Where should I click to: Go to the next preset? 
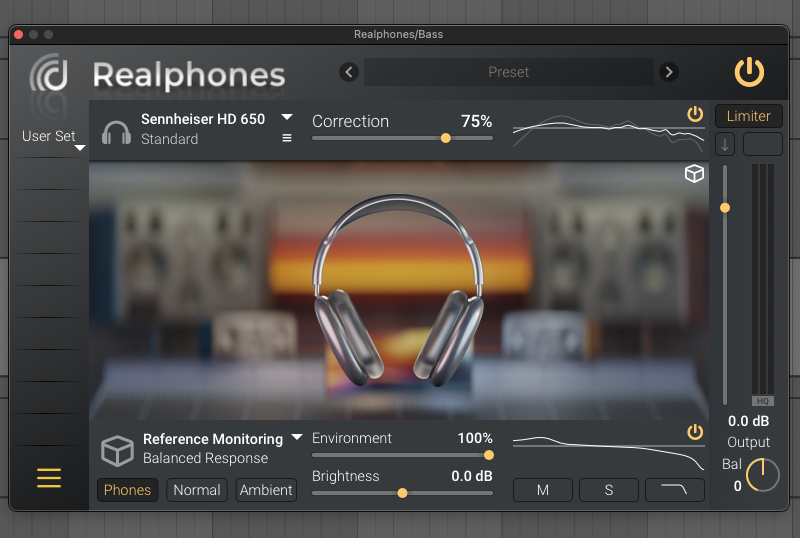(x=669, y=72)
